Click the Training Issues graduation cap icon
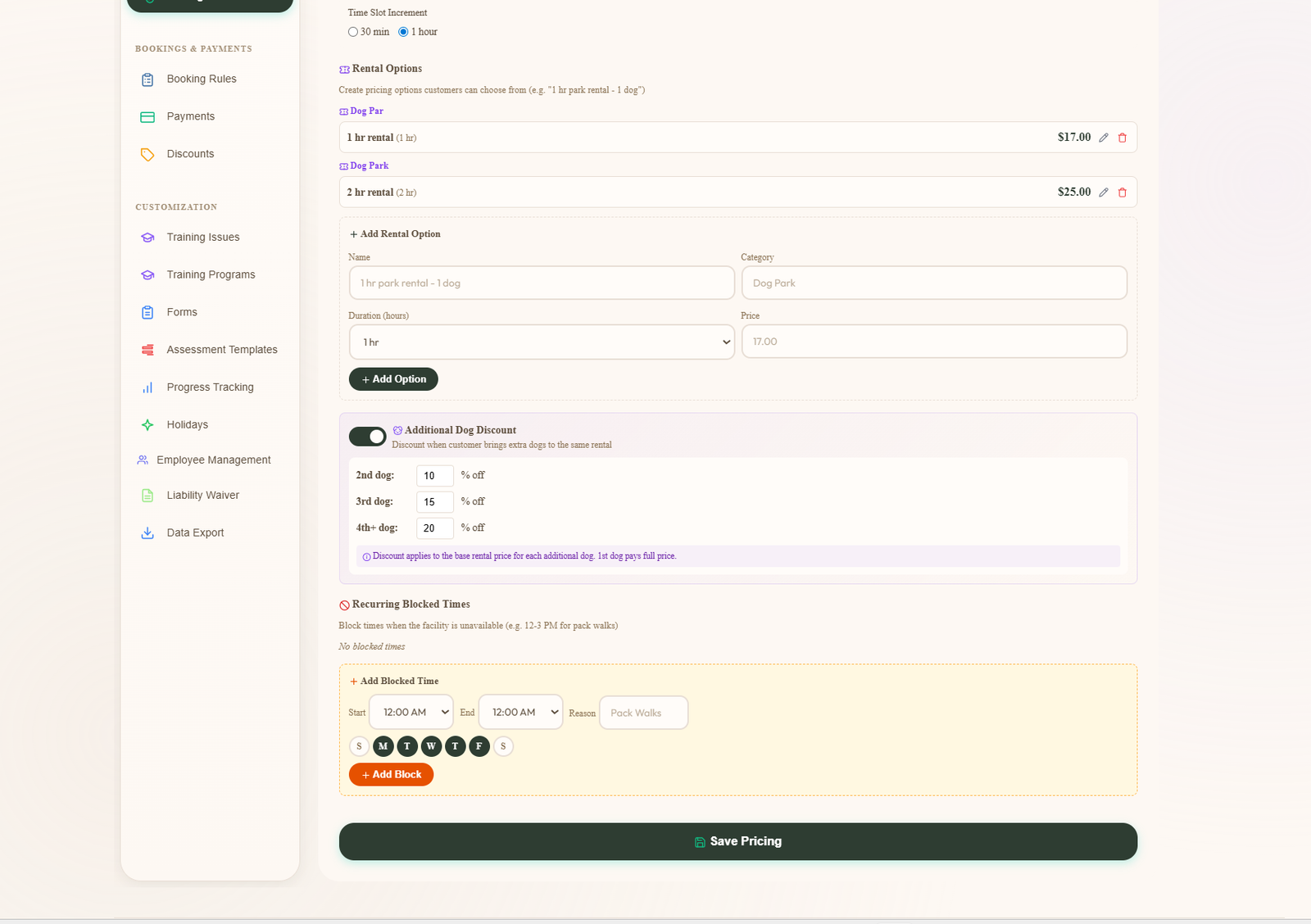This screenshot has height=924, width=1311. click(x=147, y=238)
